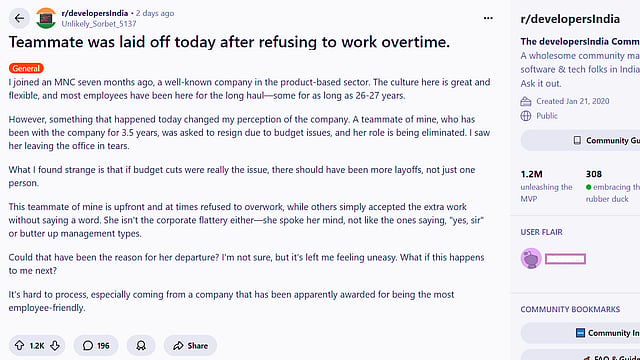Go back using the arrow icon
This screenshot has height=360, width=640.
point(19,18)
